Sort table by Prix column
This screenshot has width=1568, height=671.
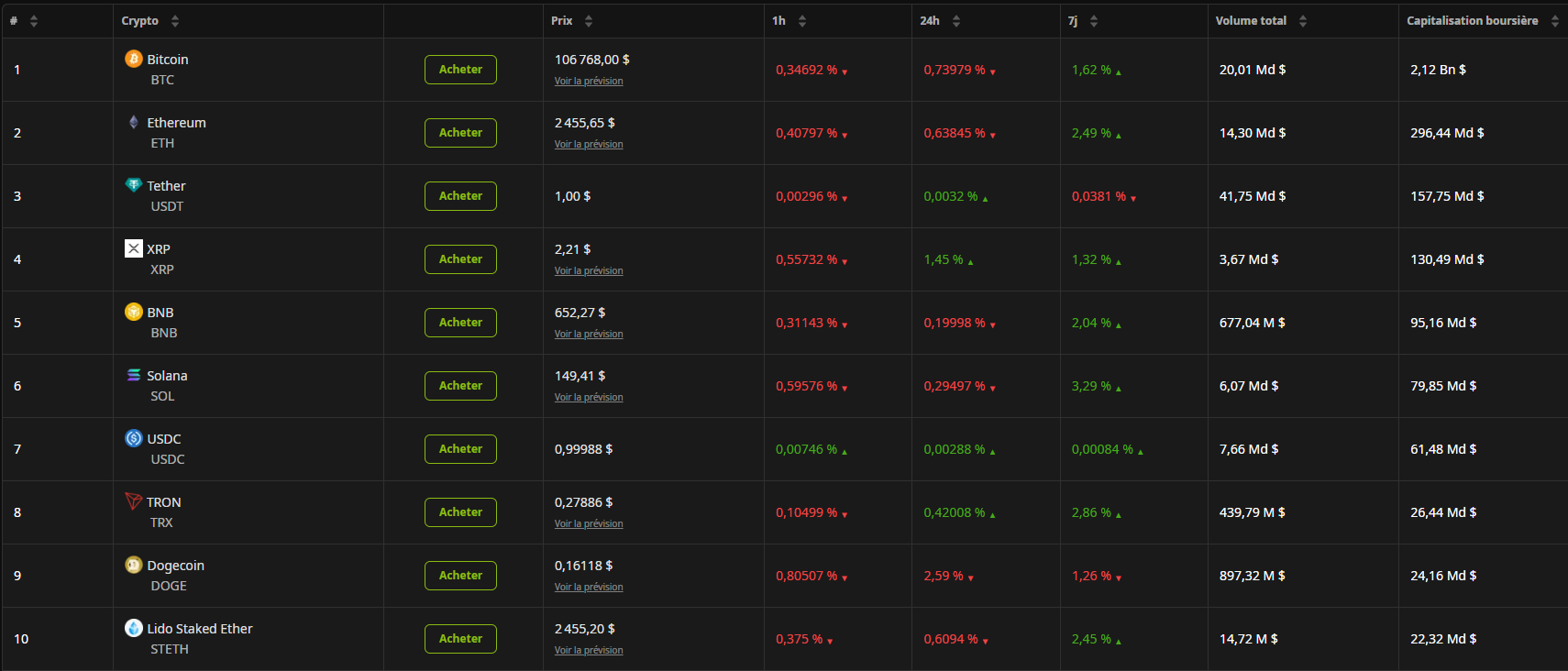pyautogui.click(x=589, y=21)
